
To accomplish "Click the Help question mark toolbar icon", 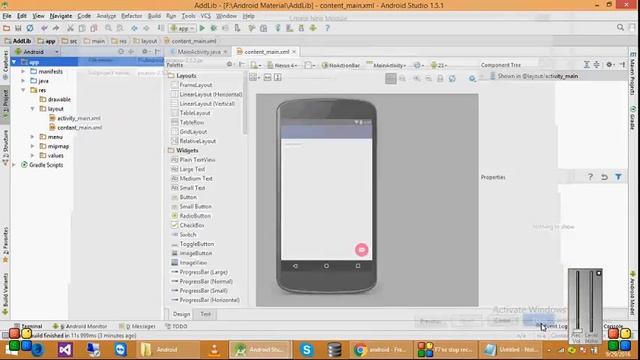I will (327, 28).
